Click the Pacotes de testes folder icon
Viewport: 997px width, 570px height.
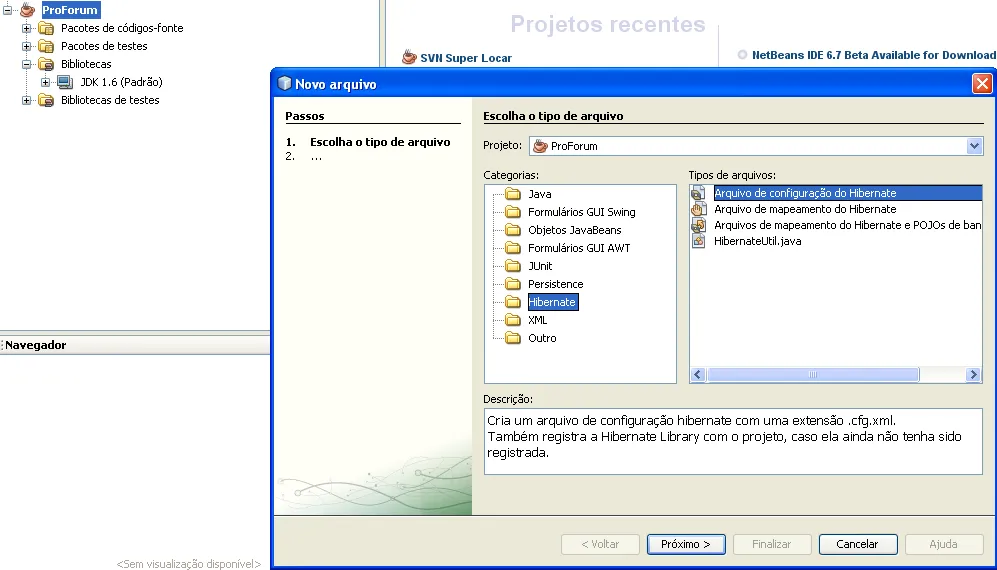click(46, 46)
